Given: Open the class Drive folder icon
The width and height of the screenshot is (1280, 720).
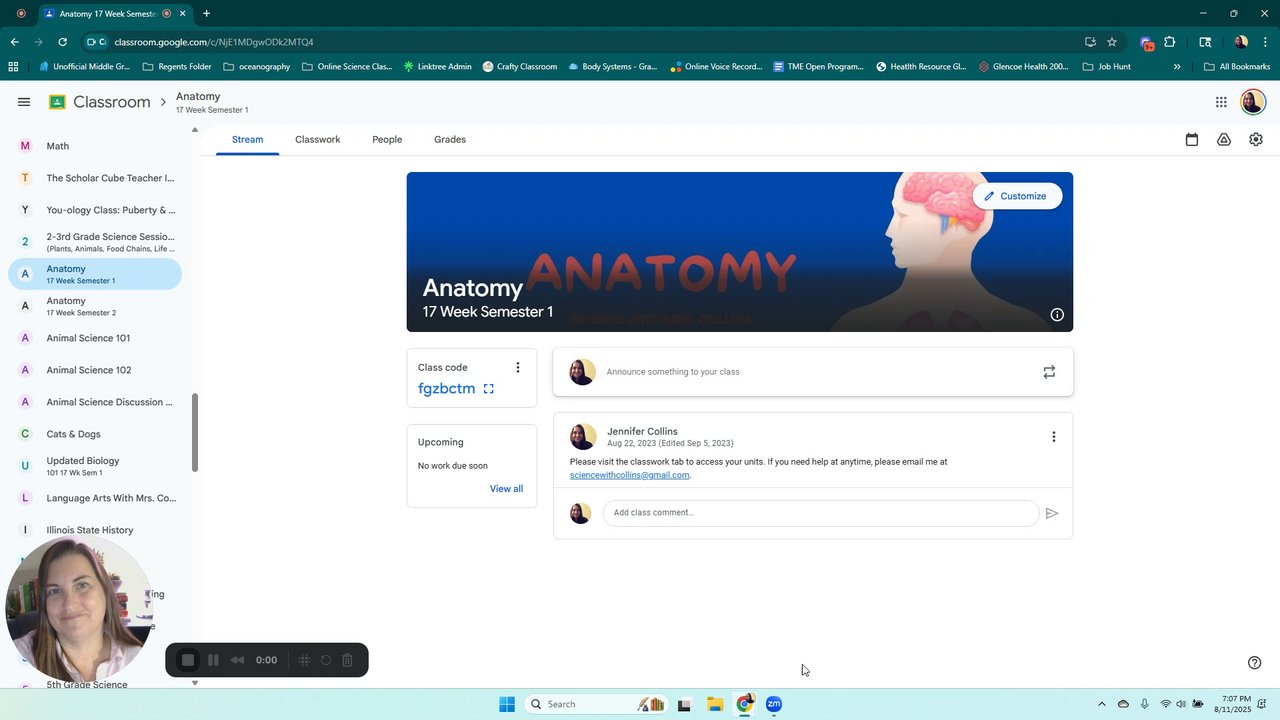Looking at the screenshot, I should pyautogui.click(x=1224, y=140).
